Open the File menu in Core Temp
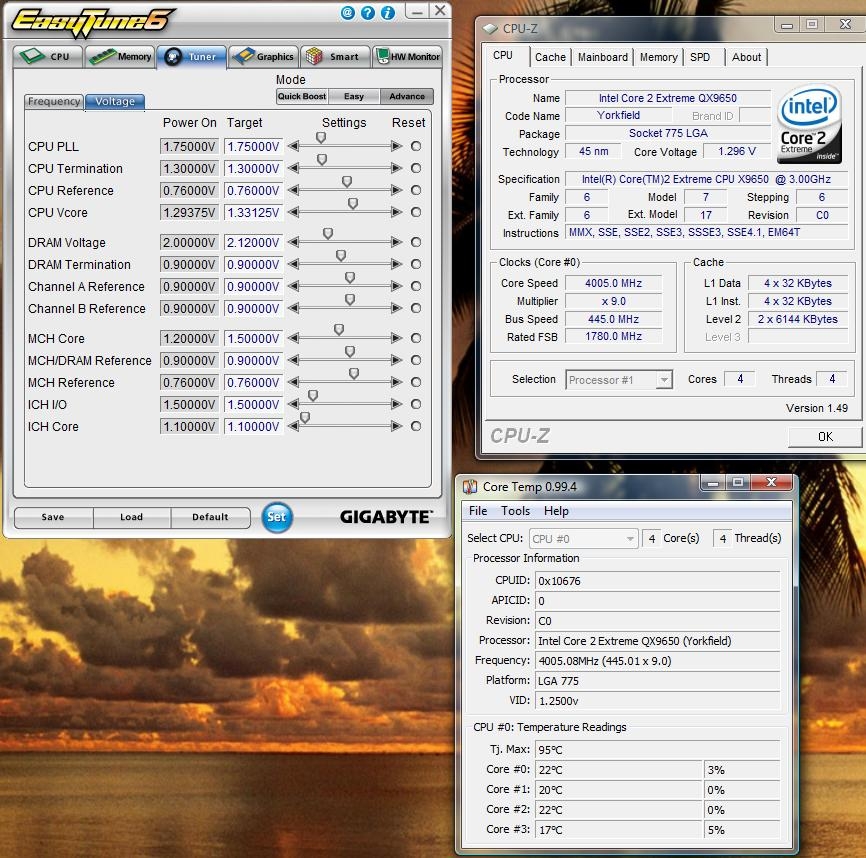This screenshot has height=858, width=866. pyautogui.click(x=478, y=511)
